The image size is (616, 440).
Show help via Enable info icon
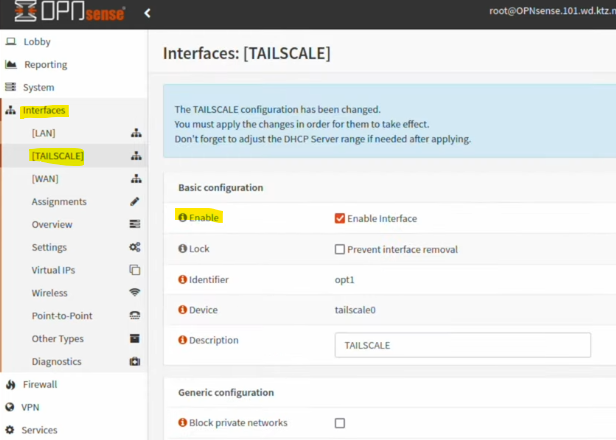[x=182, y=217]
